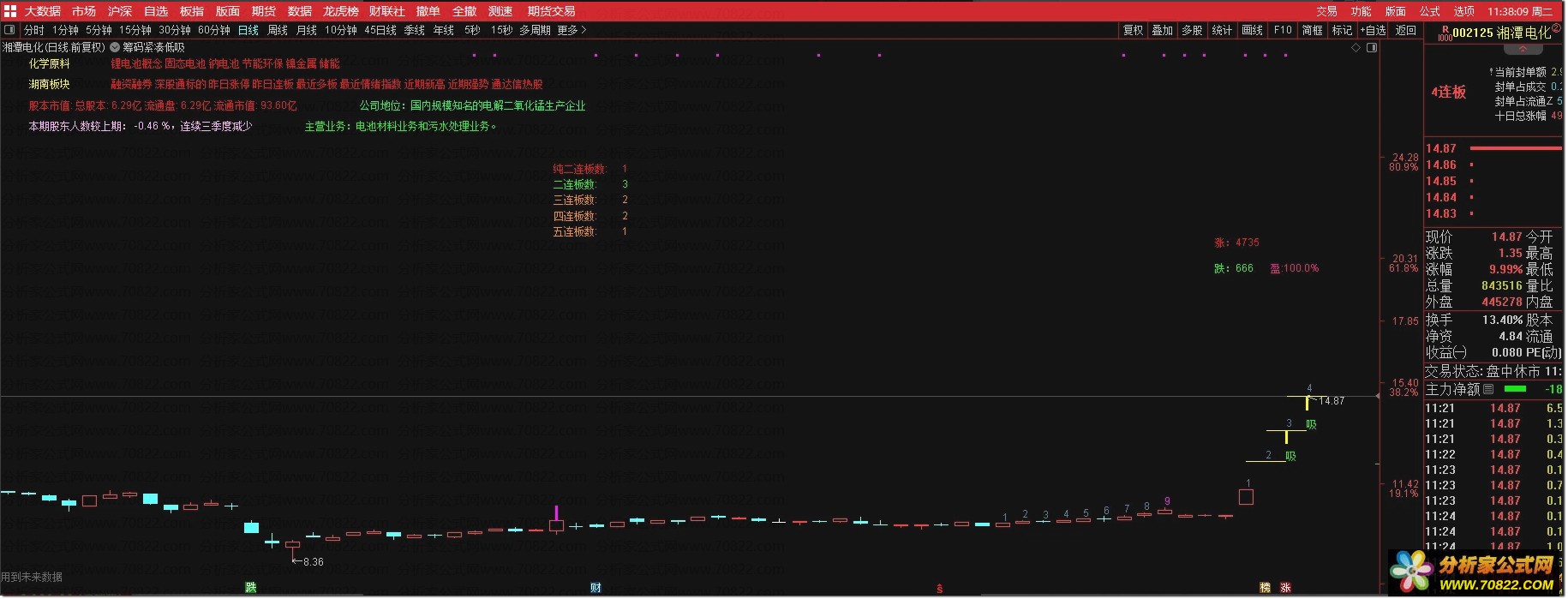This screenshot has height=599, width=1568.
Task: Switch to the 月线 period tab
Action: click(307, 30)
